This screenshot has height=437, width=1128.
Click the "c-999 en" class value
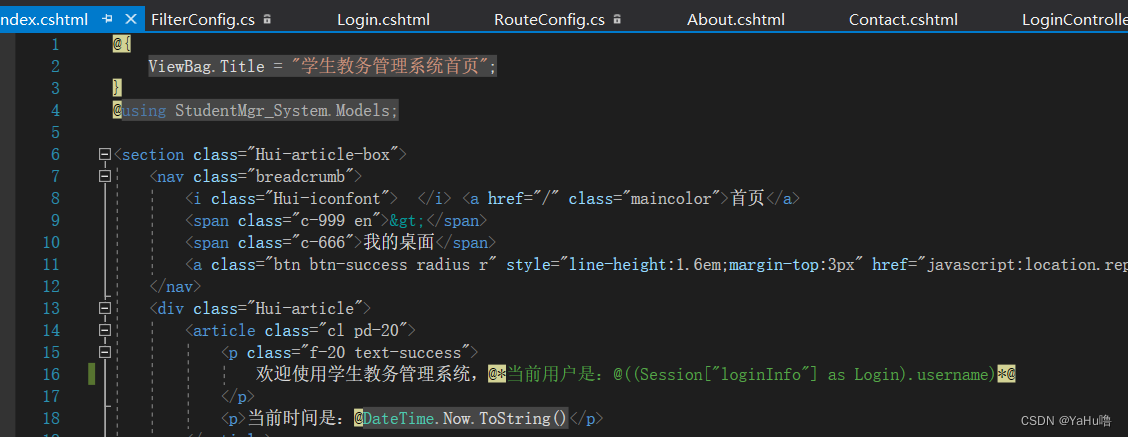click(x=332, y=220)
